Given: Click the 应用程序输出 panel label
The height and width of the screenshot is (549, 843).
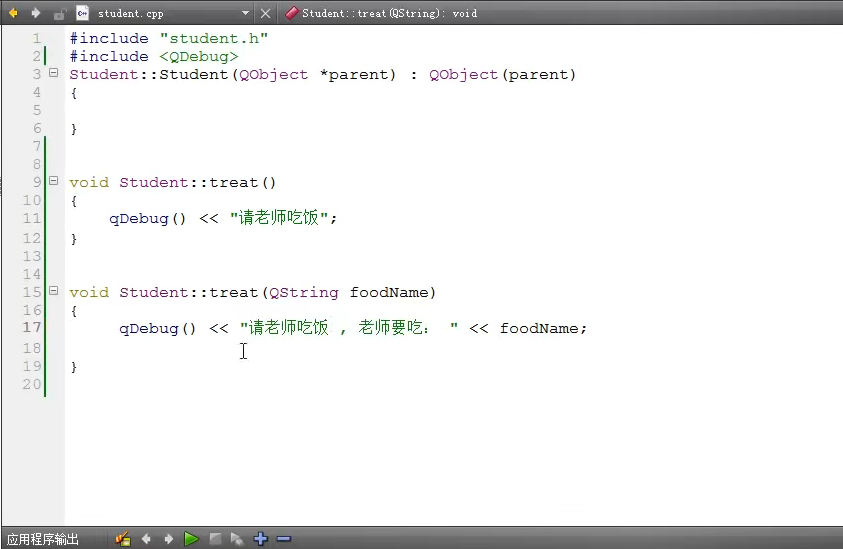Looking at the screenshot, I should coord(43,539).
